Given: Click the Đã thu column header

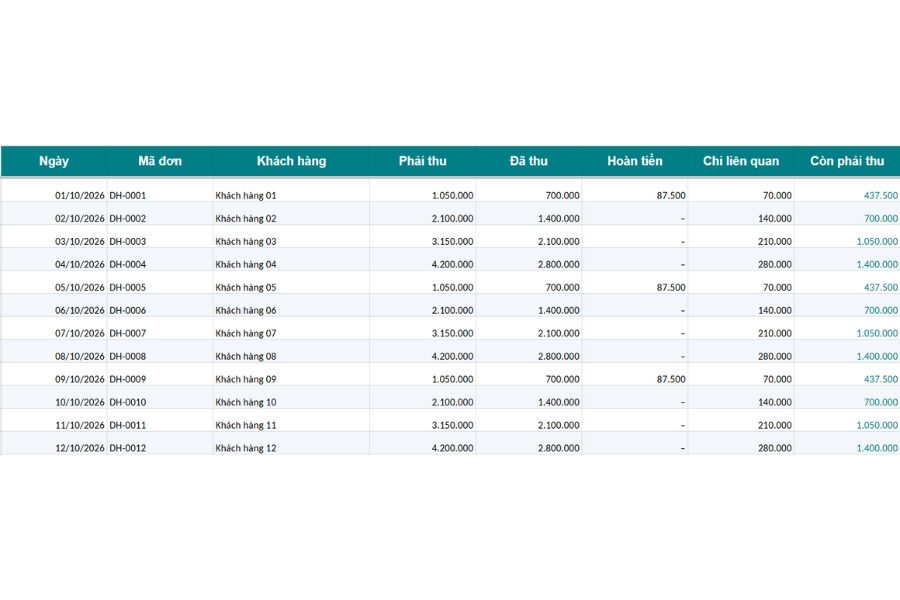Looking at the screenshot, I should tap(529, 161).
